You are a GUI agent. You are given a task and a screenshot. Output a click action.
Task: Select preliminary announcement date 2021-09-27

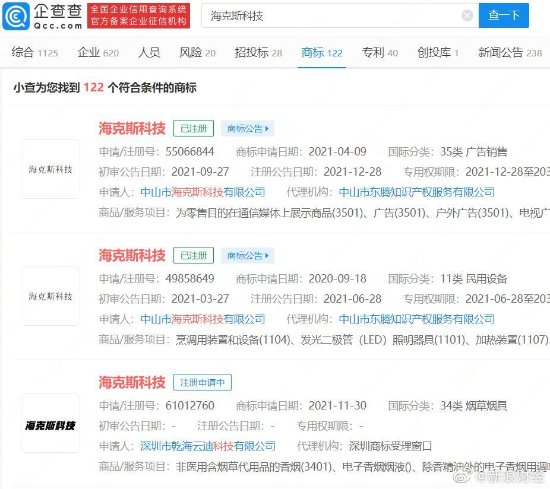[x=200, y=172]
